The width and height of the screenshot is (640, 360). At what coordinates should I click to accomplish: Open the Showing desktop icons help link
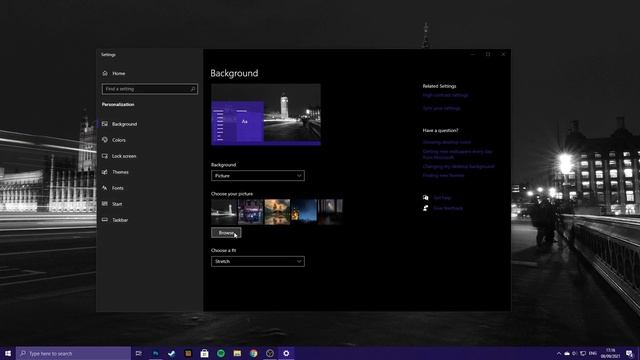pos(447,142)
